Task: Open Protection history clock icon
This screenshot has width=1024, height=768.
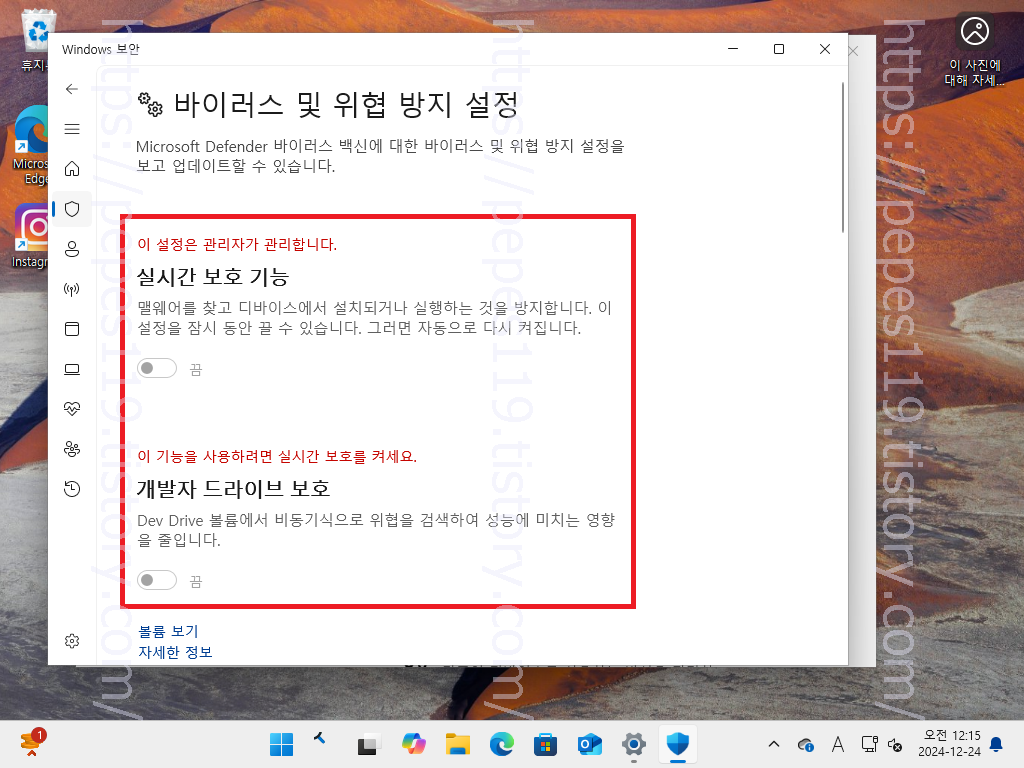Action: tap(72, 488)
